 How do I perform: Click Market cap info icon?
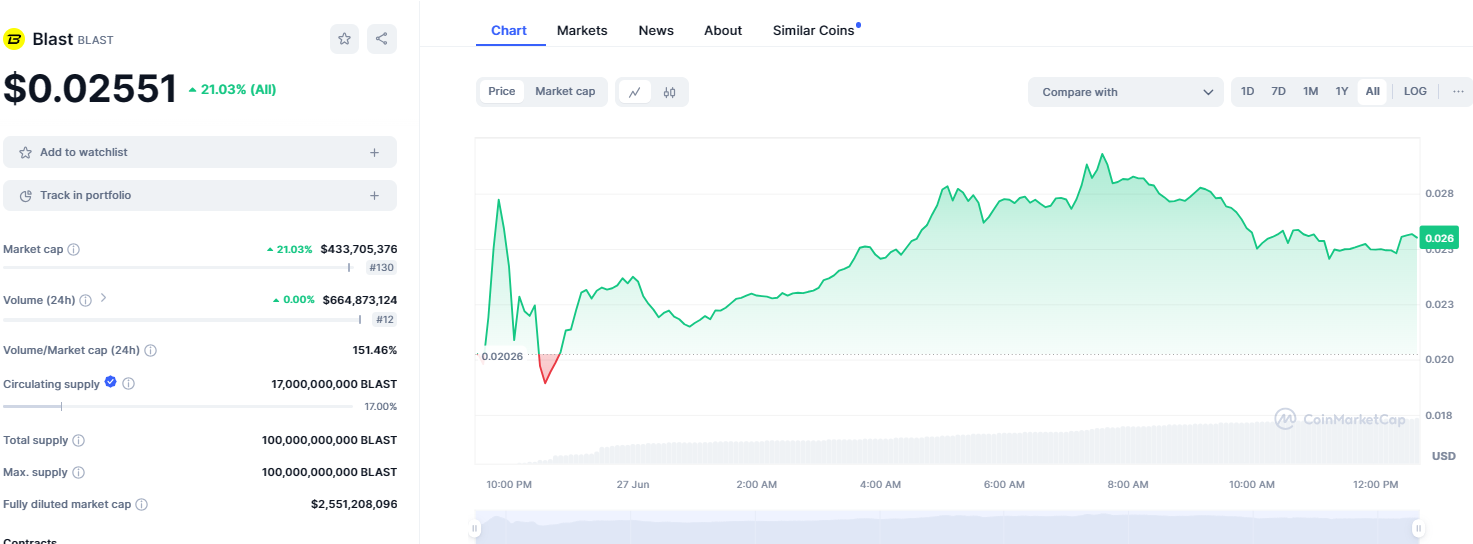(x=73, y=249)
